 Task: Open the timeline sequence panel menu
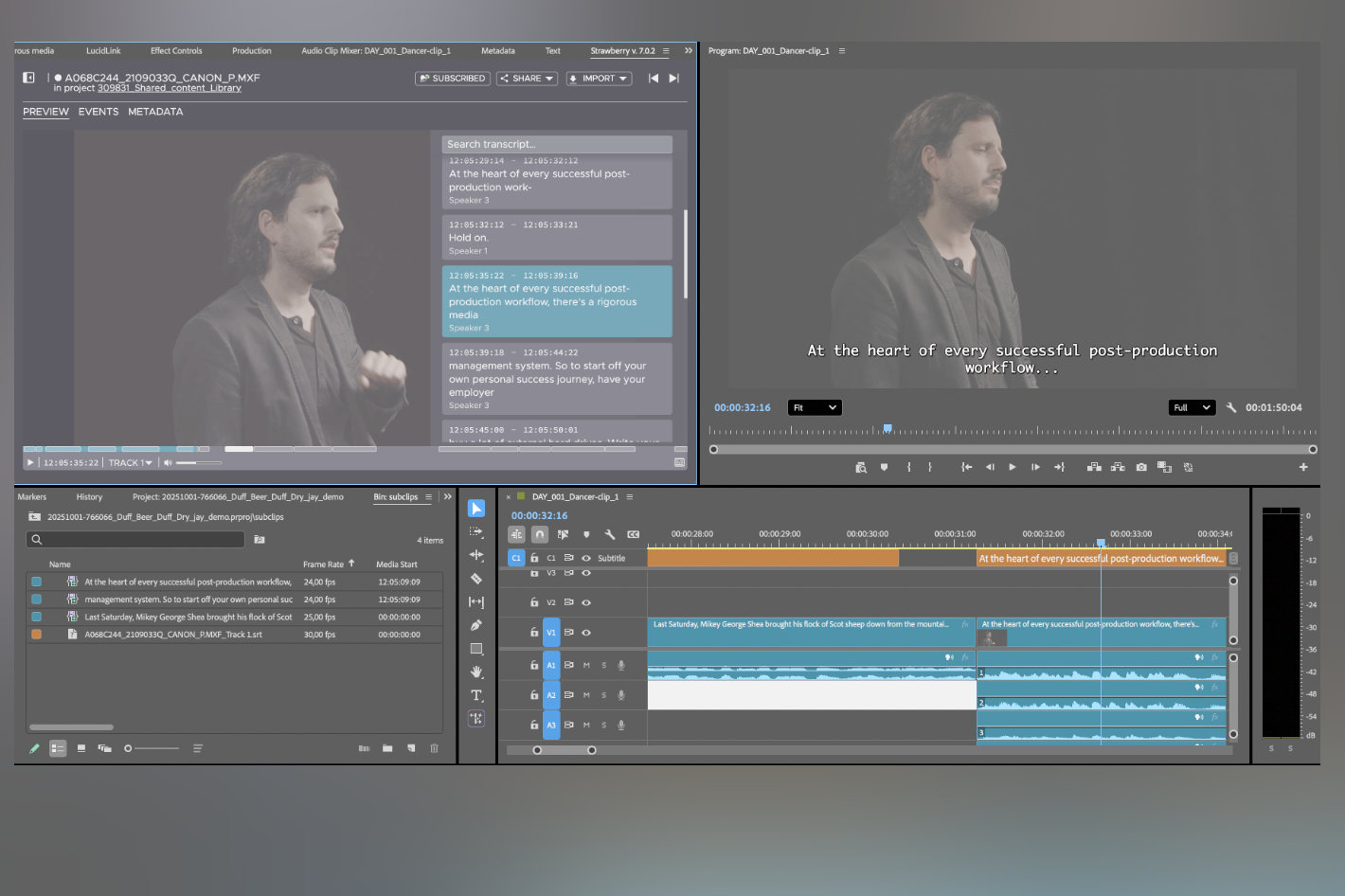[630, 496]
